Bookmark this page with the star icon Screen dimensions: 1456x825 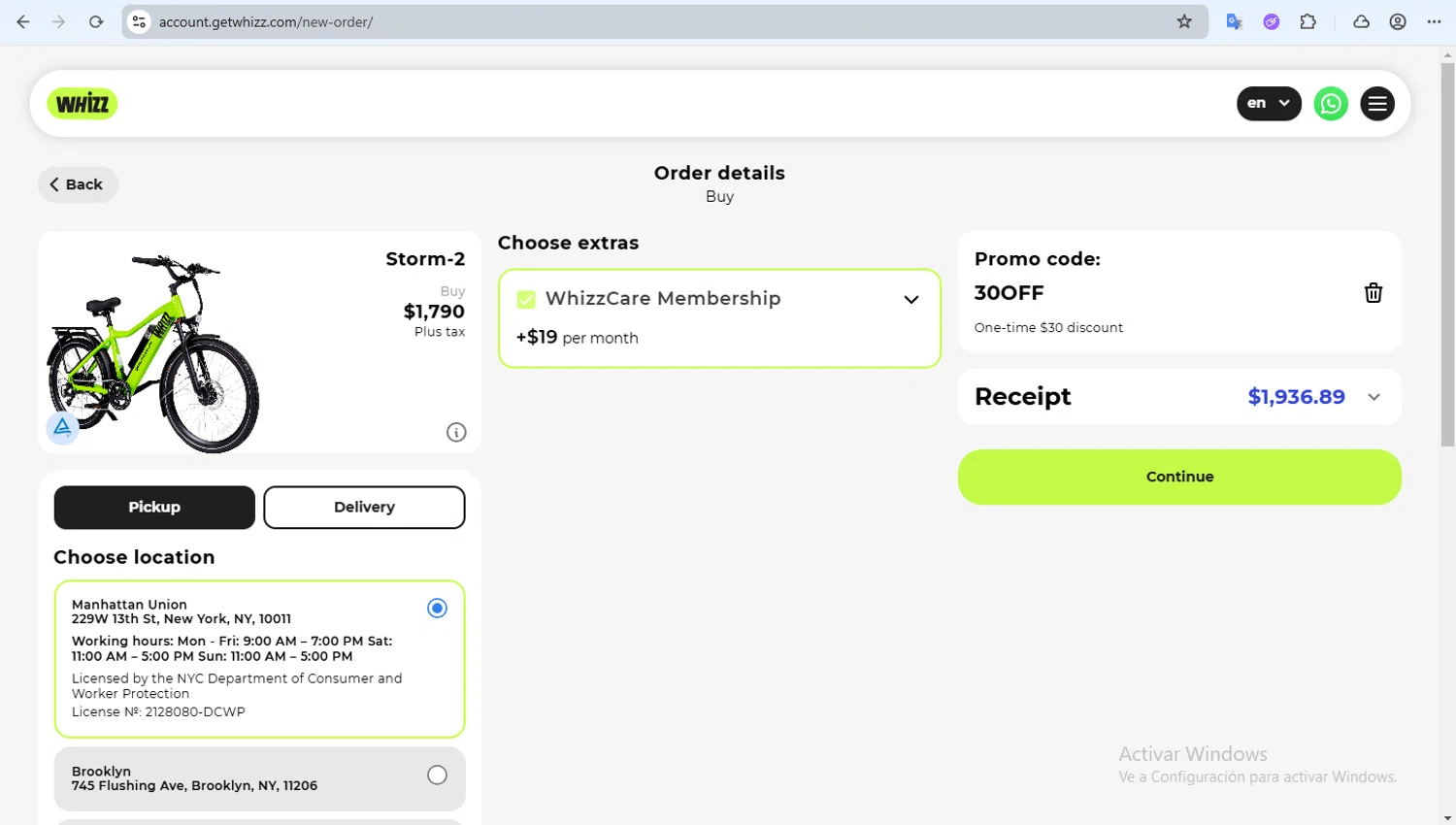coord(1184,21)
